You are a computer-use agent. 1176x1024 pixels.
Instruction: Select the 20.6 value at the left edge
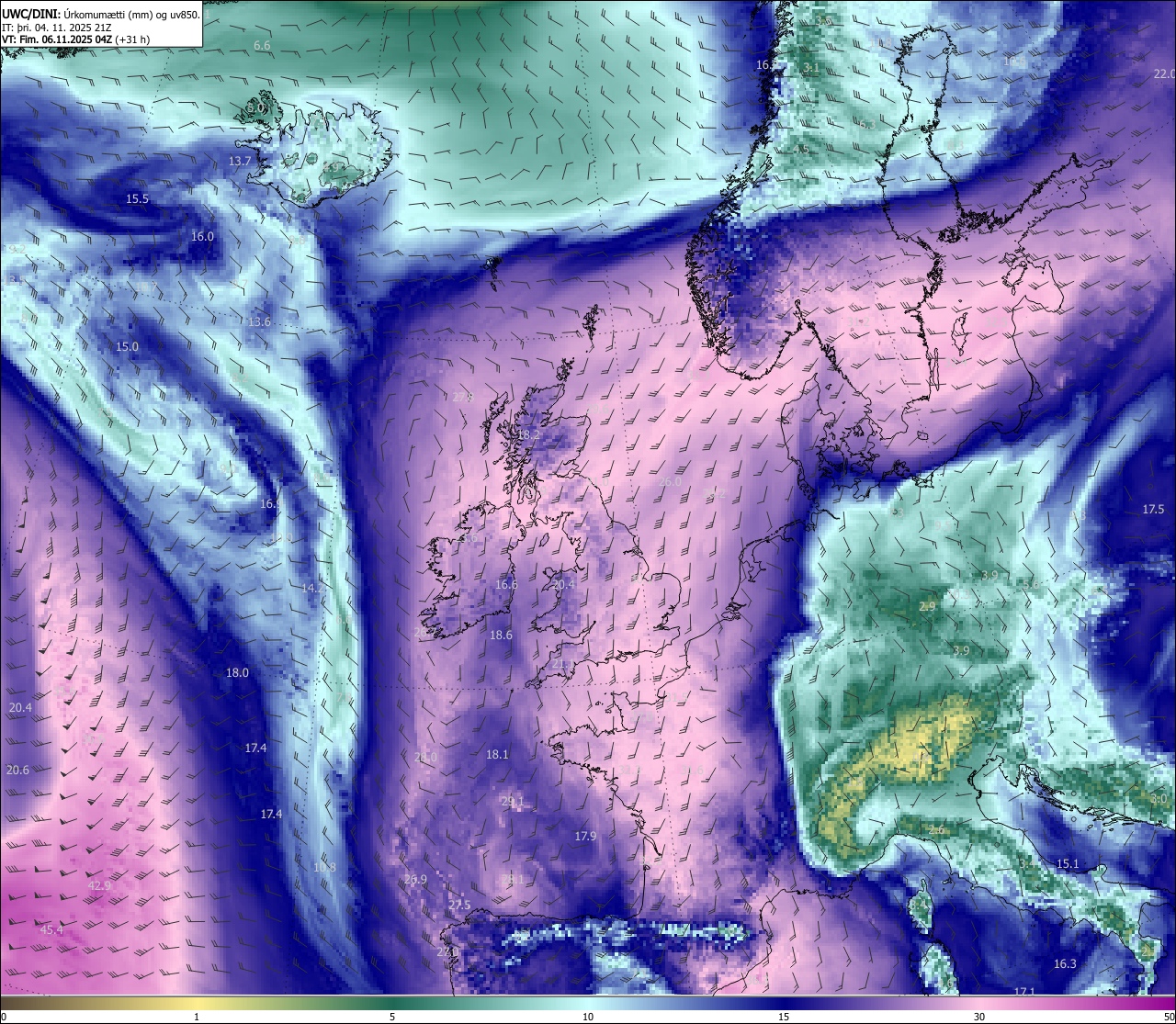17,770
